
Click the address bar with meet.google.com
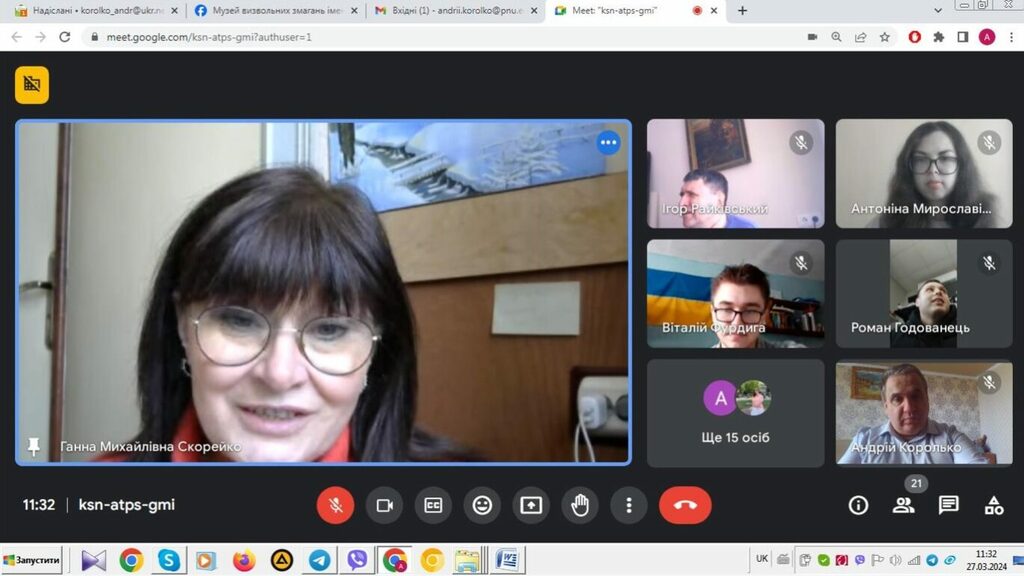tap(400, 37)
